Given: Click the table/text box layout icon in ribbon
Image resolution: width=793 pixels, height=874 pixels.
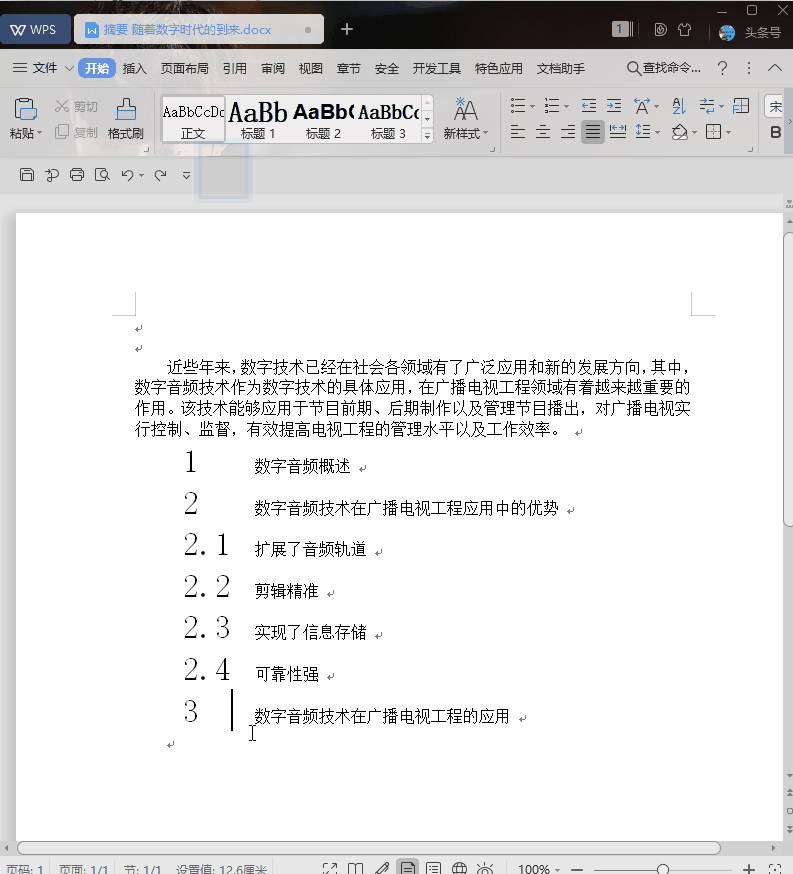Looking at the screenshot, I should [x=741, y=105].
